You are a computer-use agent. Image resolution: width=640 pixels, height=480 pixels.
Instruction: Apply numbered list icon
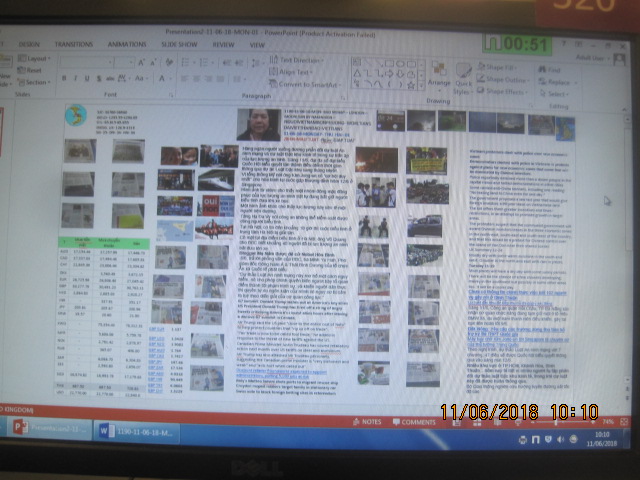pyautogui.click(x=205, y=62)
